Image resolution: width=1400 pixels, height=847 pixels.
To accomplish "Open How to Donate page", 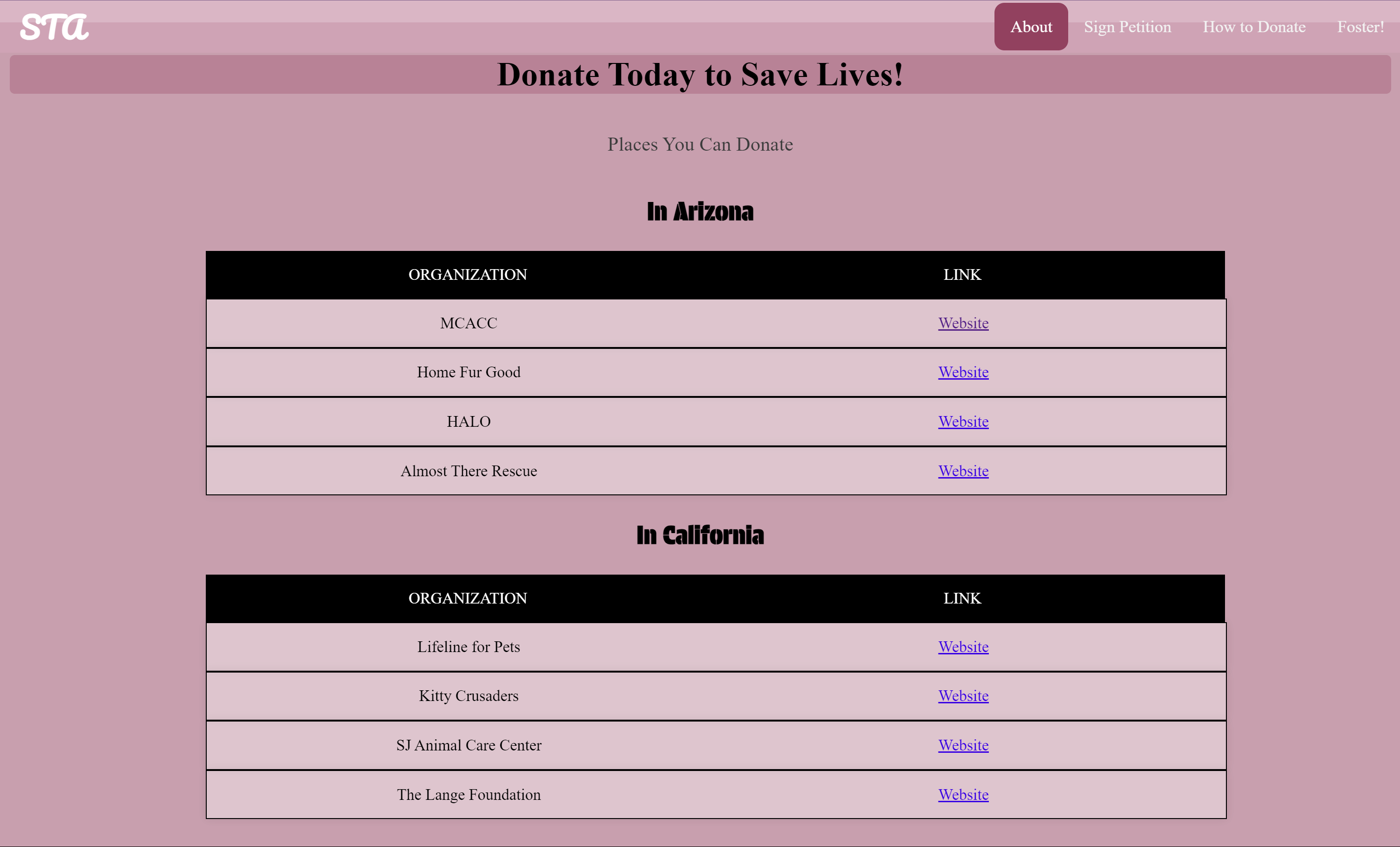I will click(x=1254, y=27).
